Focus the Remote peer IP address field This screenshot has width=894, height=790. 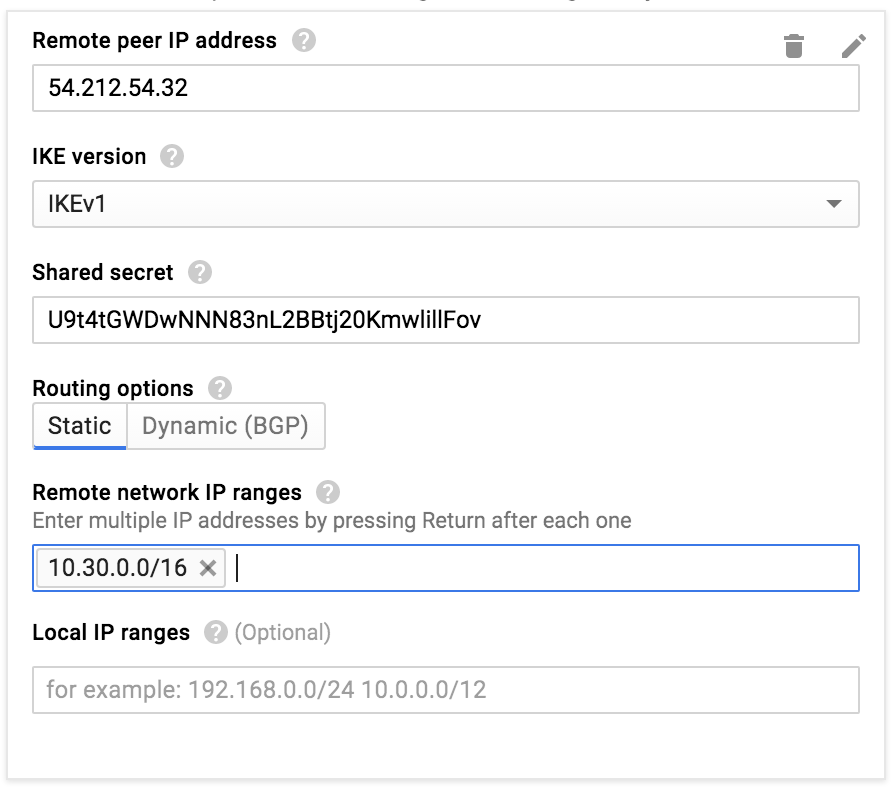click(446, 88)
